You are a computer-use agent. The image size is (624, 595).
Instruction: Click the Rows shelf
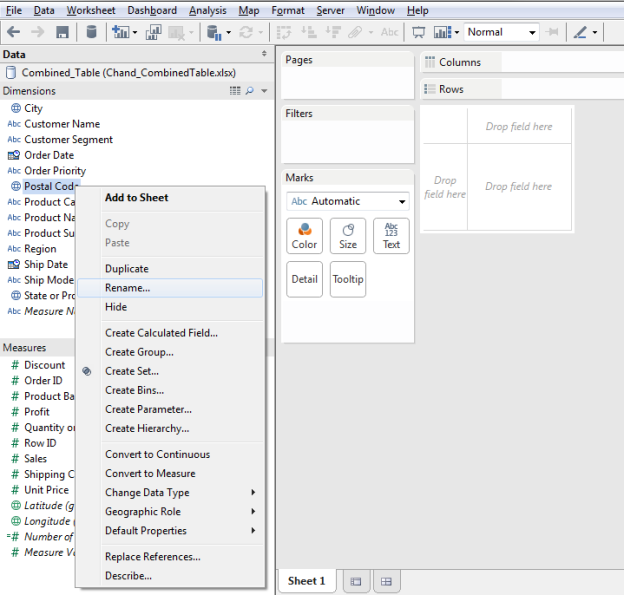pyautogui.click(x=522, y=89)
